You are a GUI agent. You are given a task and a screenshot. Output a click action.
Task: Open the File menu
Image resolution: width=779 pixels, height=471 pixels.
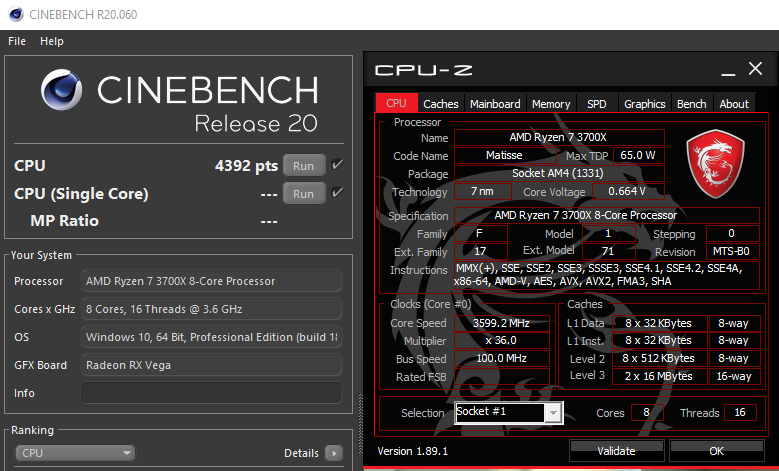click(x=17, y=41)
